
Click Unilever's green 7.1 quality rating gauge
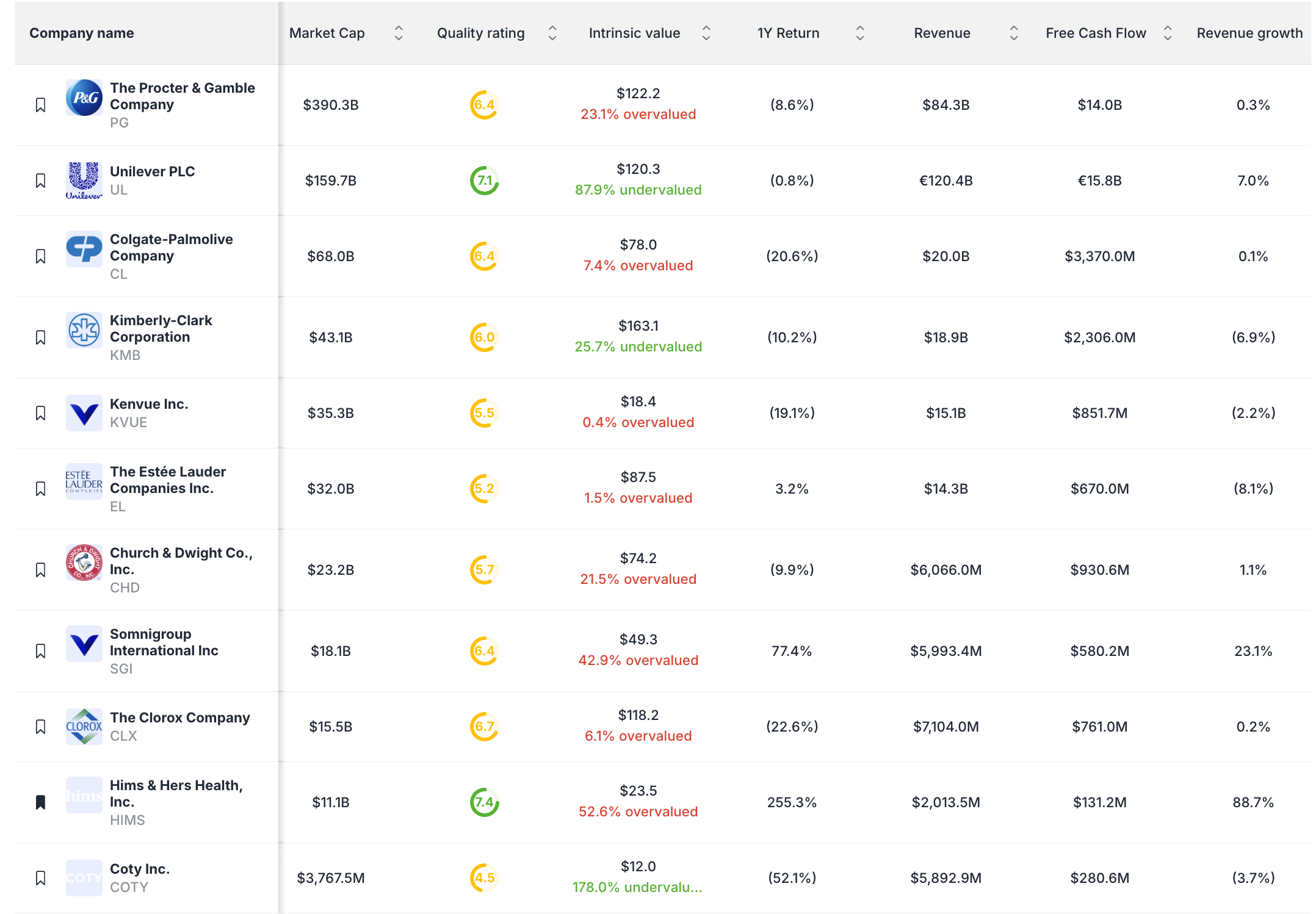click(484, 181)
